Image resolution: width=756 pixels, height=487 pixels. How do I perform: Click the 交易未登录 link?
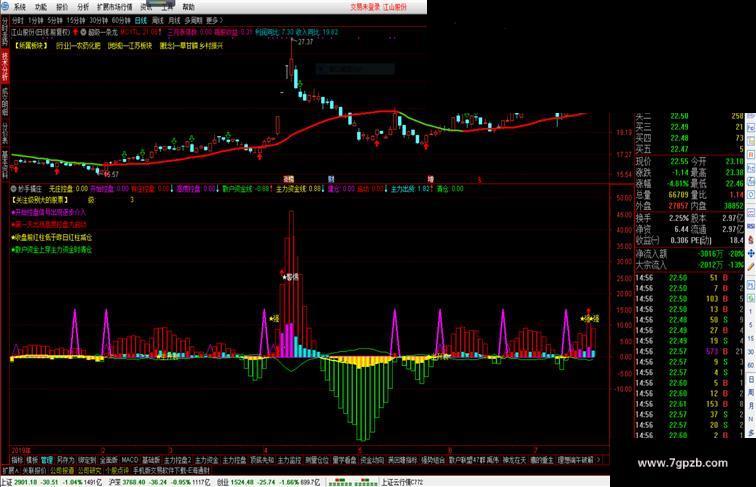click(365, 7)
